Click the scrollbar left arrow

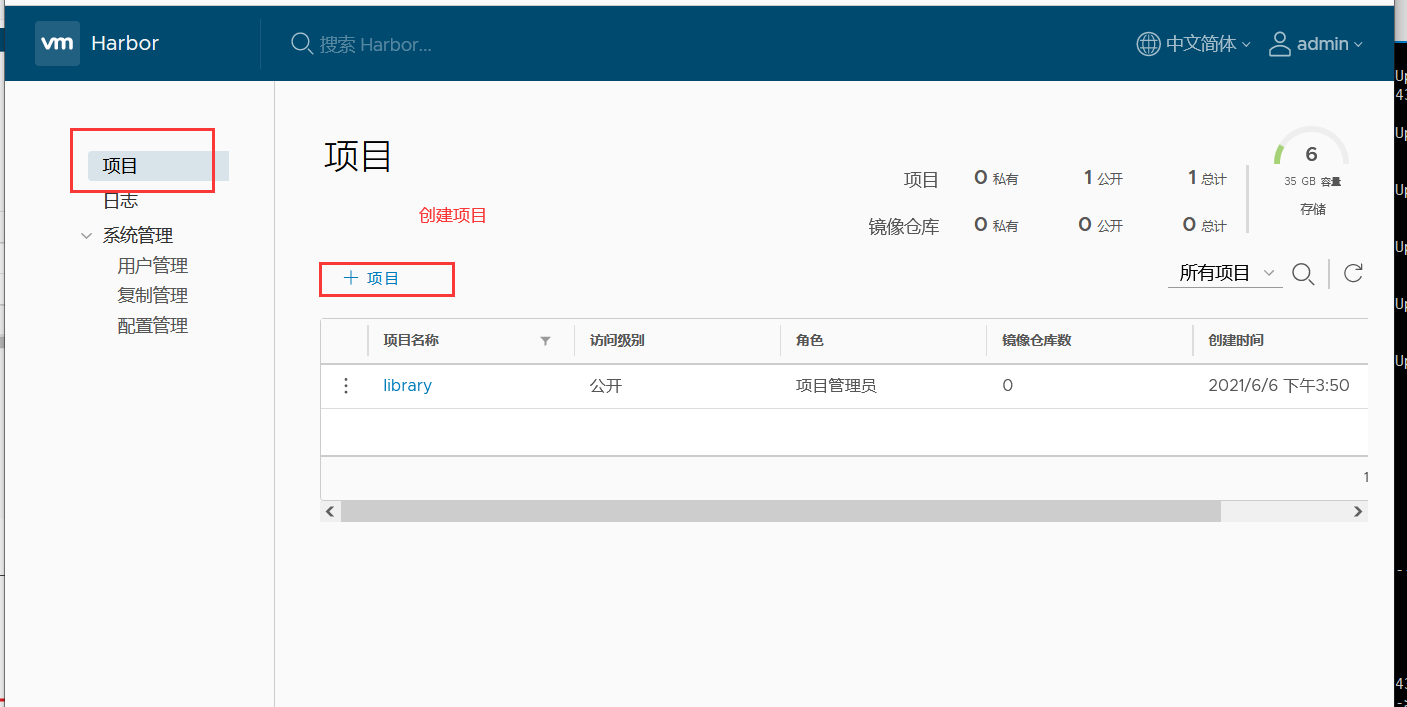click(x=331, y=511)
